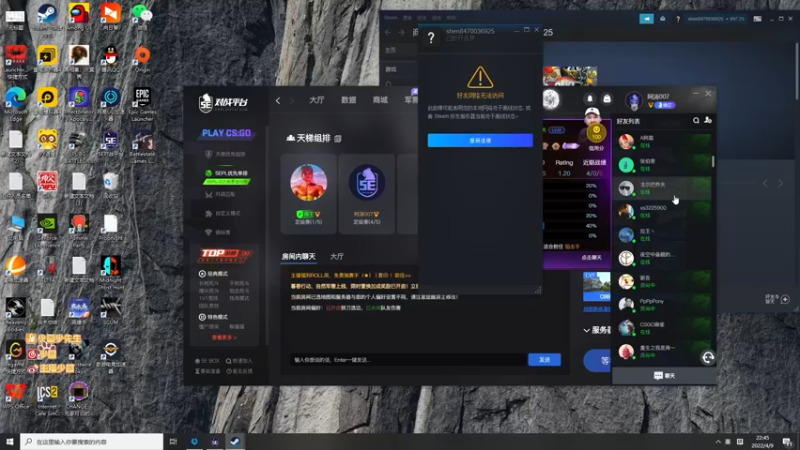Open Battlestate Games Launcher shortcut
Screen dimensions: 800x450
point(142,143)
